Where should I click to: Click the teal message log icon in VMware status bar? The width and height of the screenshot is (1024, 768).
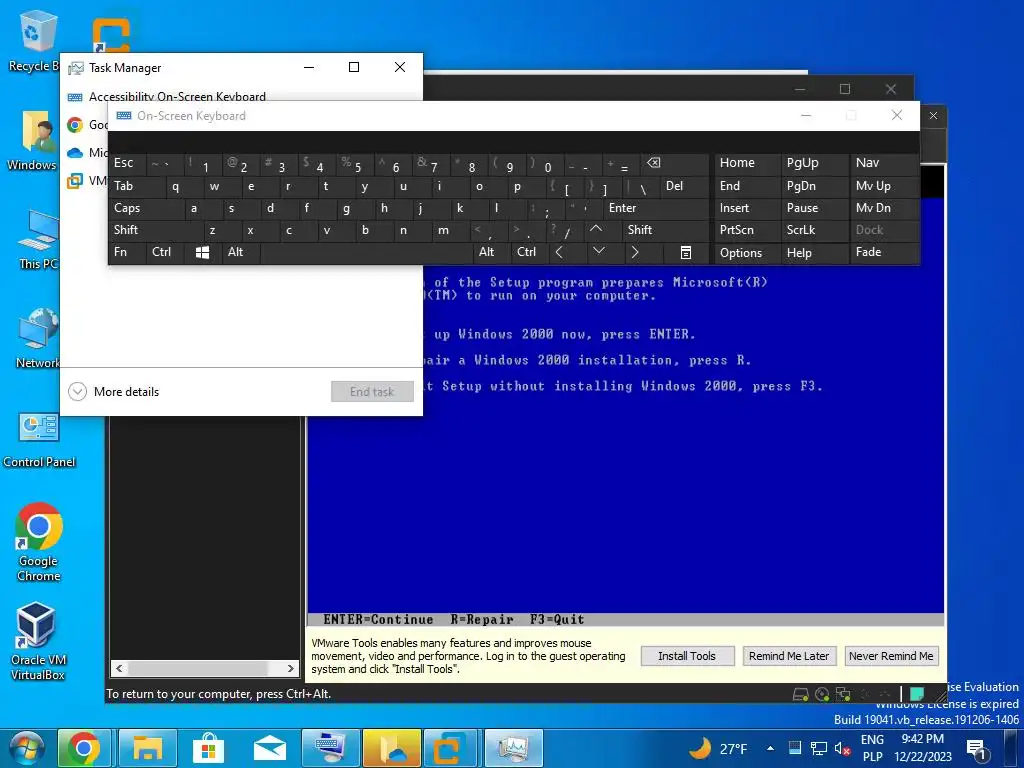pos(918,694)
